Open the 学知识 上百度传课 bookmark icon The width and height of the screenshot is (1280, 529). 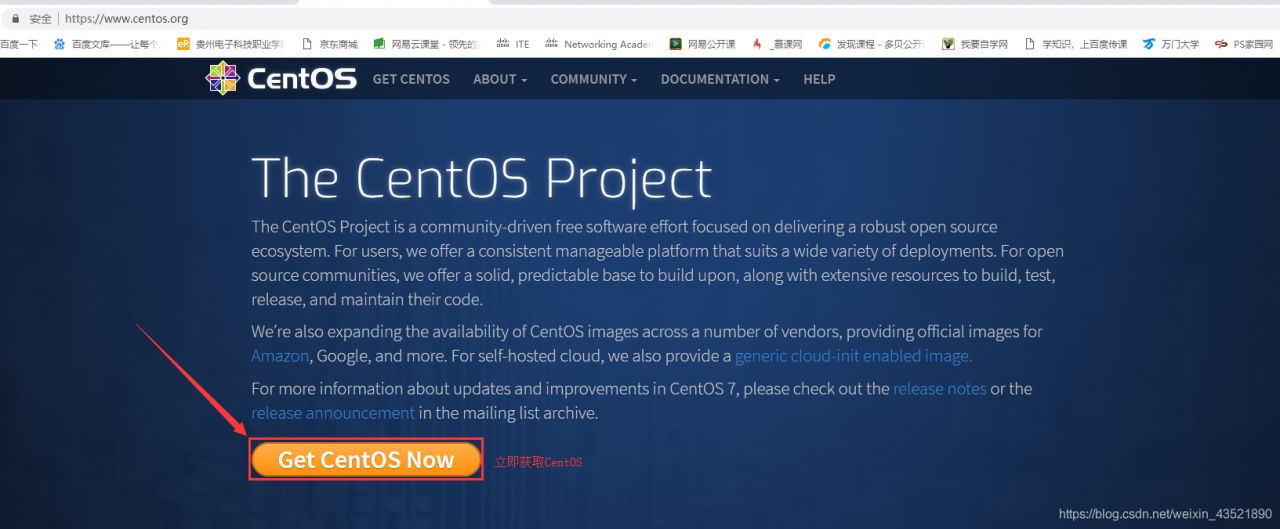click(1030, 44)
